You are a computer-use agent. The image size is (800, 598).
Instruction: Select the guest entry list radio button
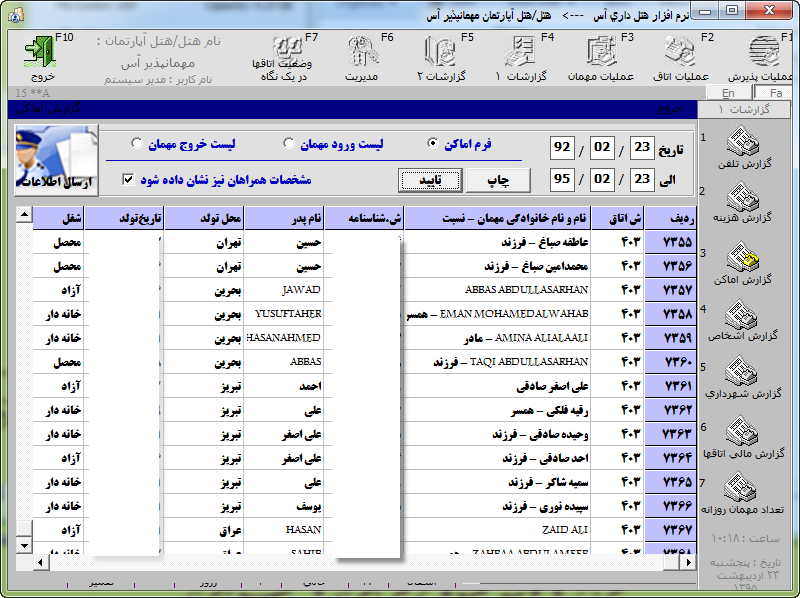288,144
